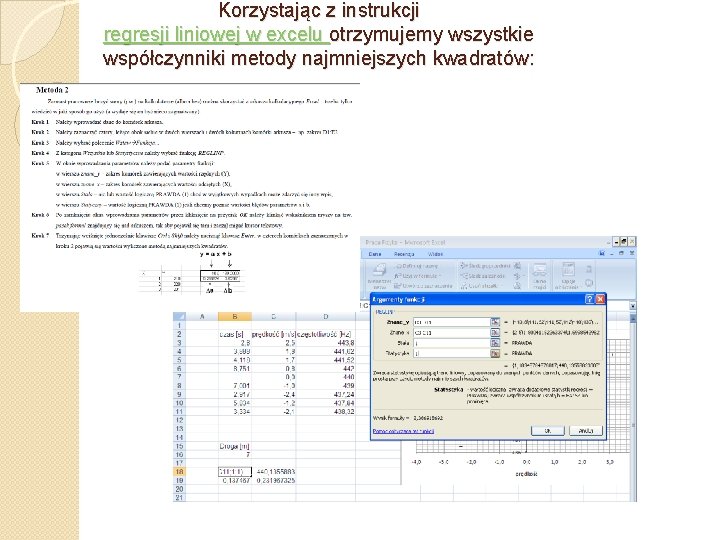
Task: Switch to the Recenzja ribbon tab
Action: tap(404, 254)
